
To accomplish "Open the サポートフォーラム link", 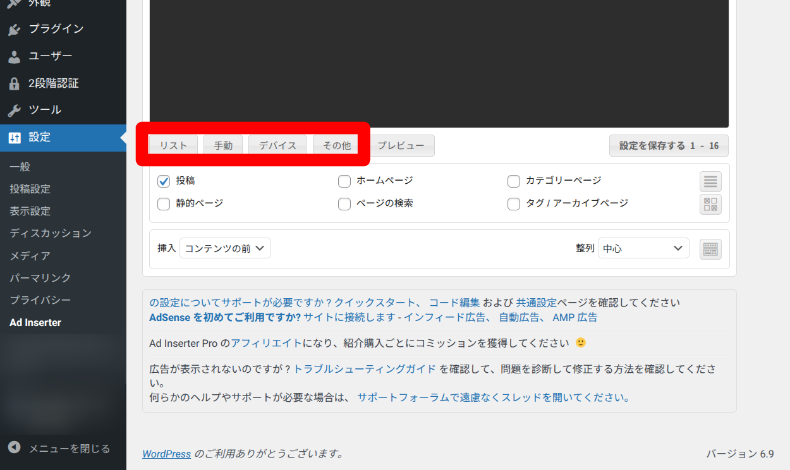I will pos(494,397).
